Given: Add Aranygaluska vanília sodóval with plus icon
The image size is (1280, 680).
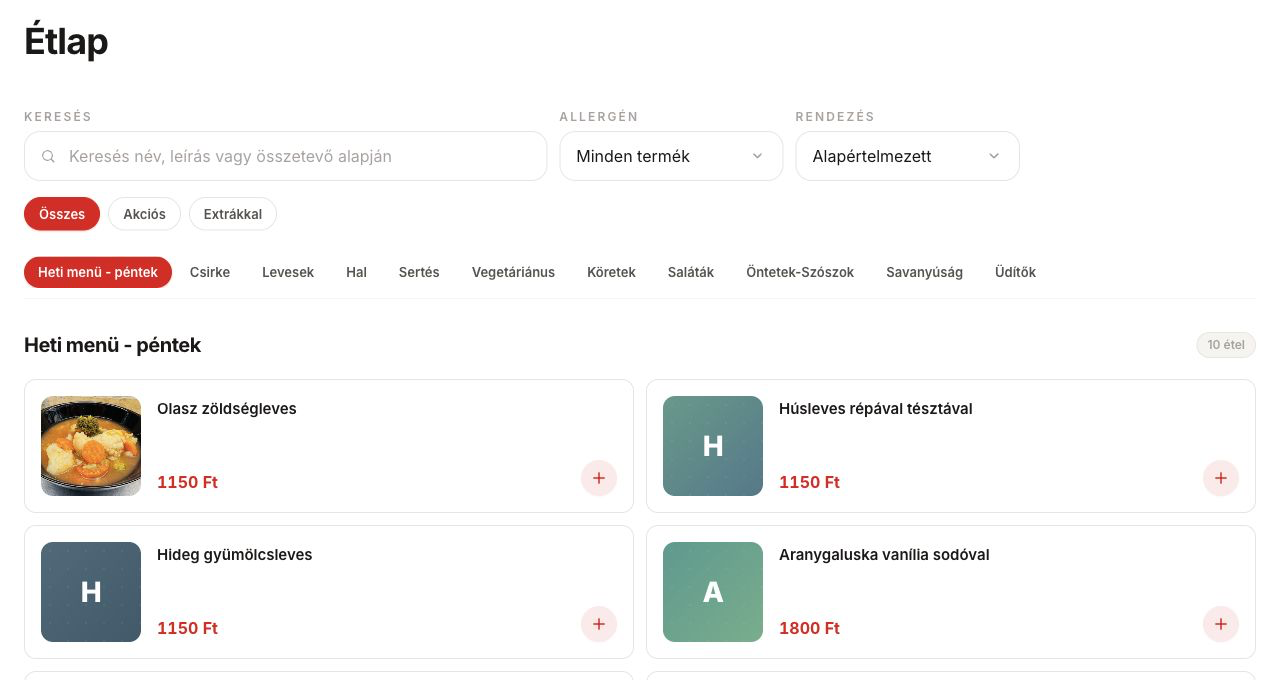Looking at the screenshot, I should click(1221, 624).
